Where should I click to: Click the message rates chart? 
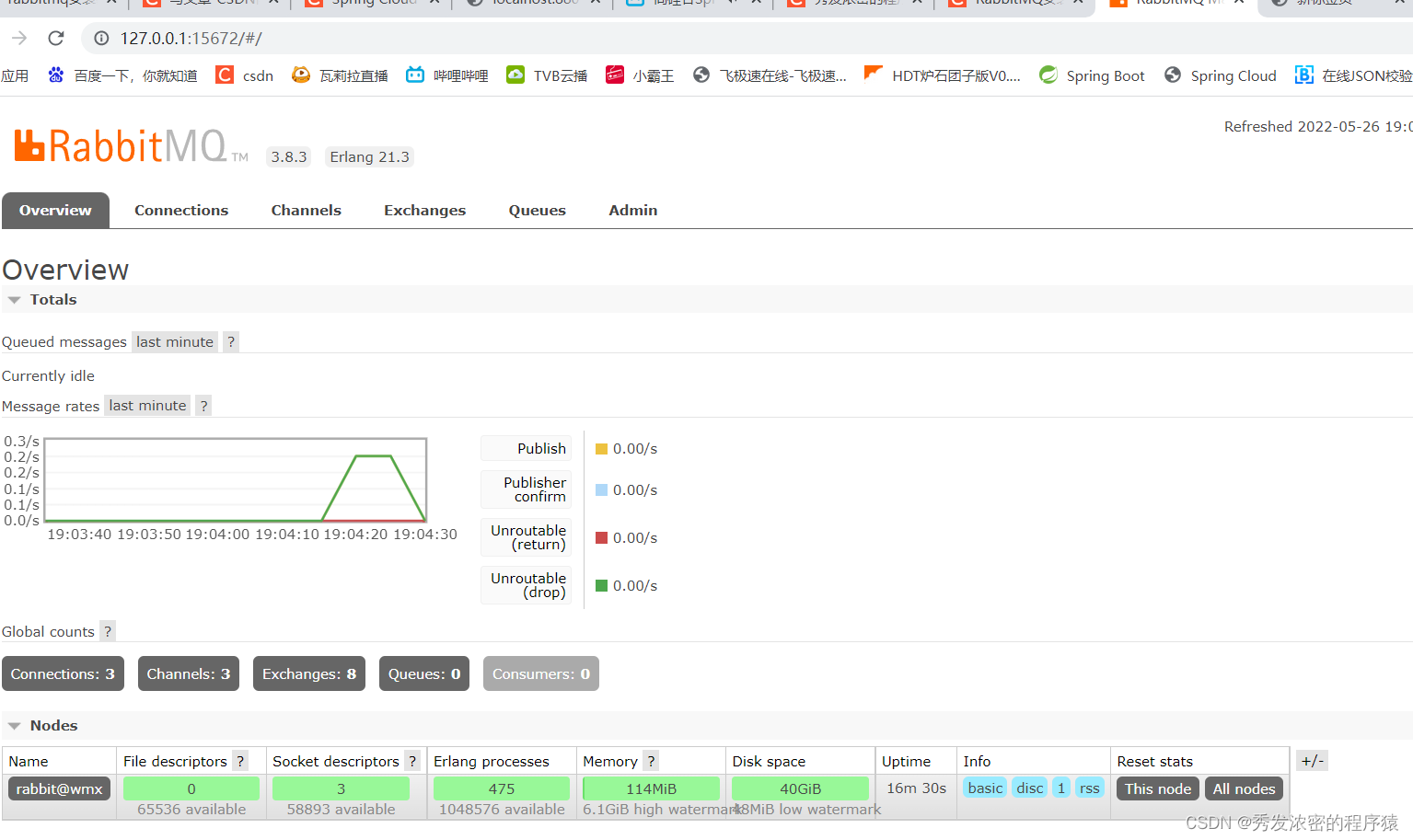coord(236,480)
